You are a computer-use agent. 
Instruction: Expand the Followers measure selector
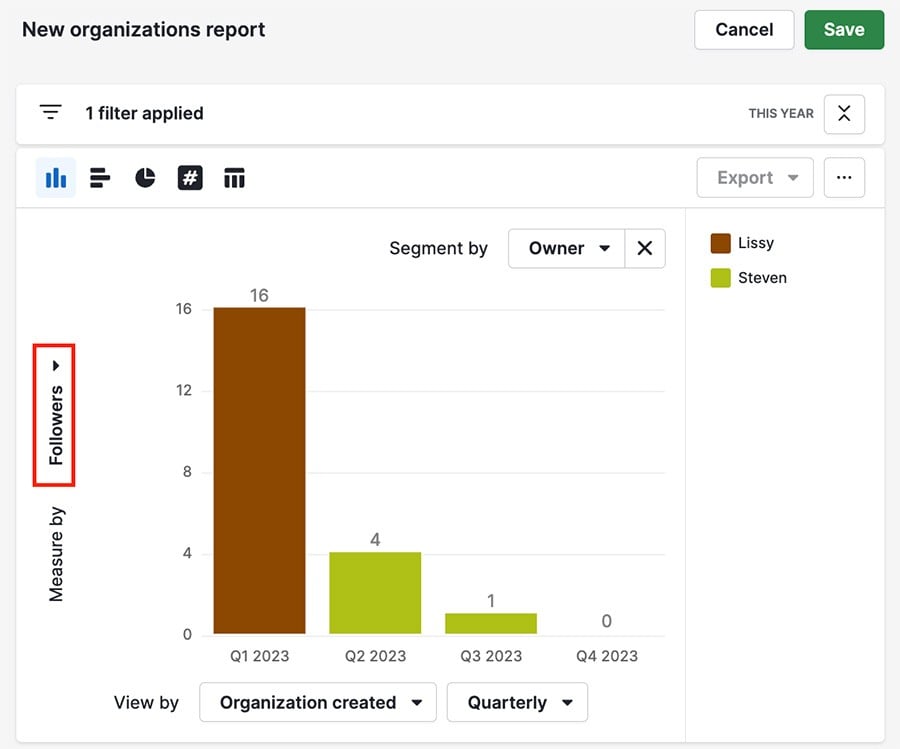[x=55, y=415]
